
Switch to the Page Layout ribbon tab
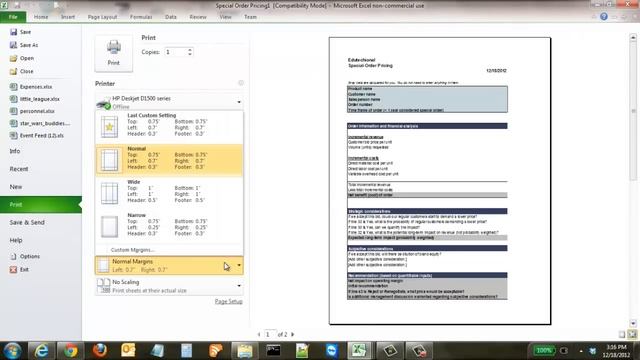[x=102, y=17]
